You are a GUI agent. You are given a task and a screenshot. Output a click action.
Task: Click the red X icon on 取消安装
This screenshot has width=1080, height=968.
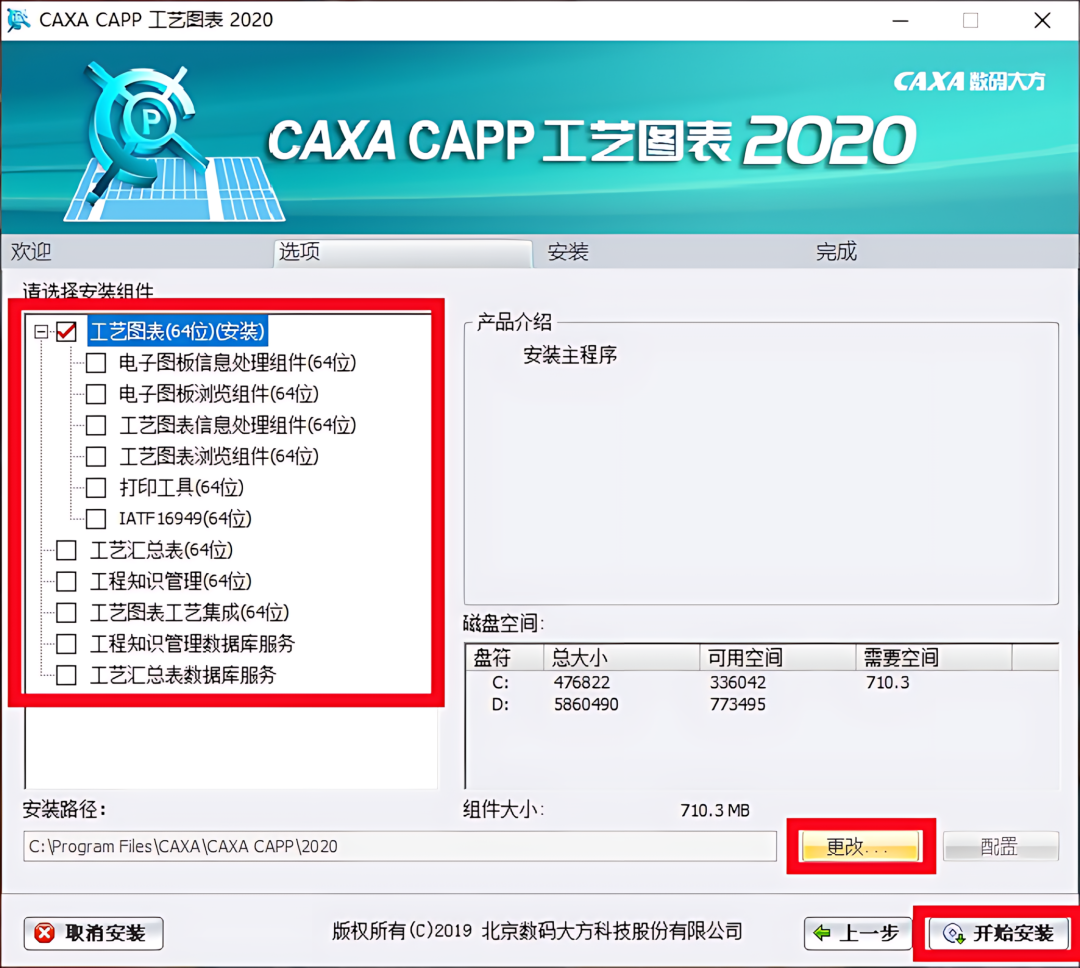pos(45,933)
